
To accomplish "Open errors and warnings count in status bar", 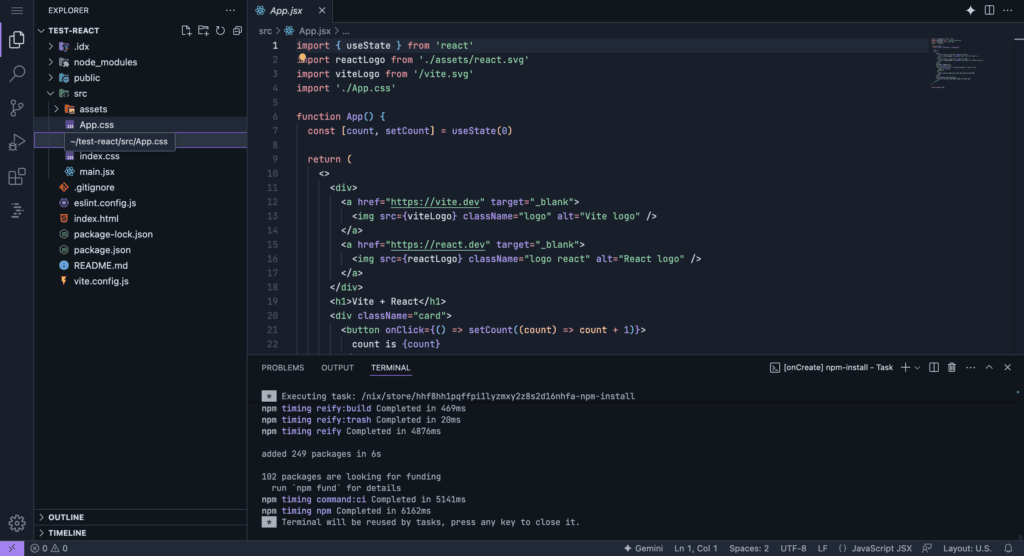I will pyautogui.click(x=49, y=549).
